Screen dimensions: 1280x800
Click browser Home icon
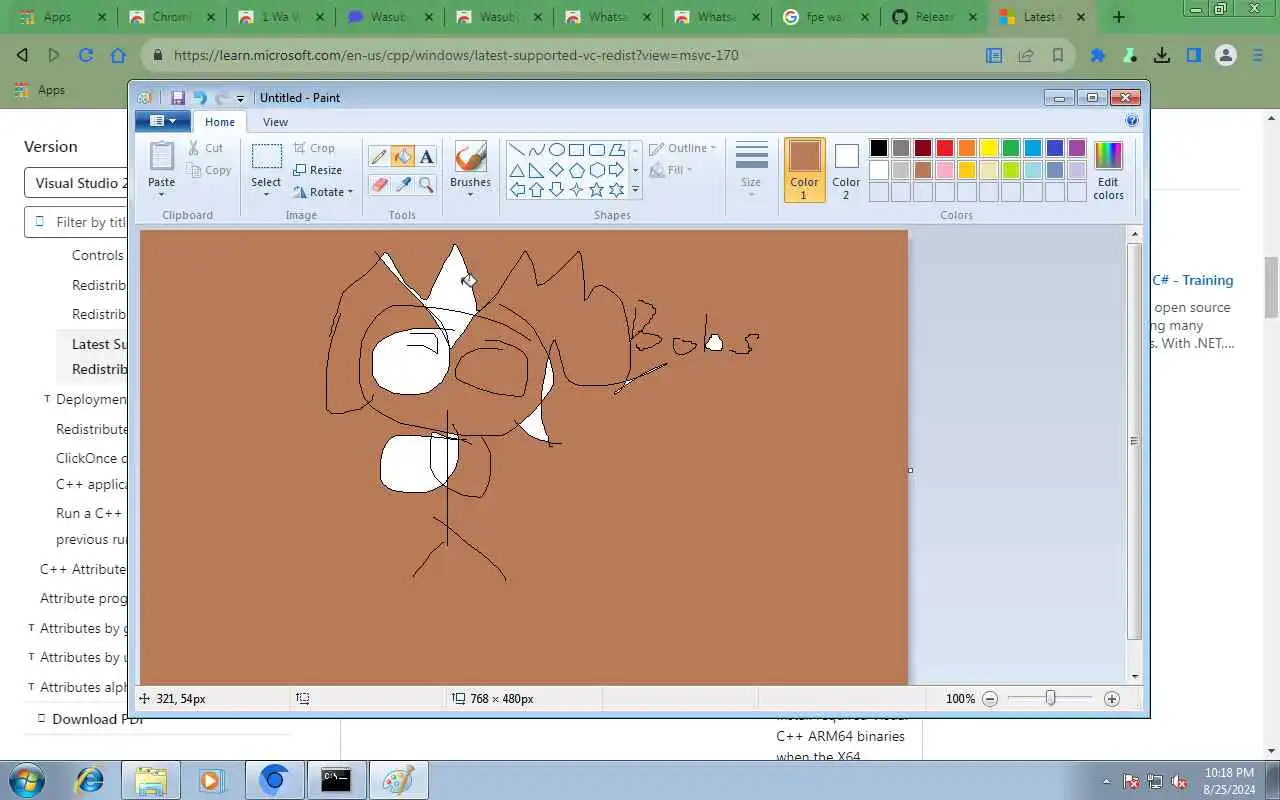118,56
